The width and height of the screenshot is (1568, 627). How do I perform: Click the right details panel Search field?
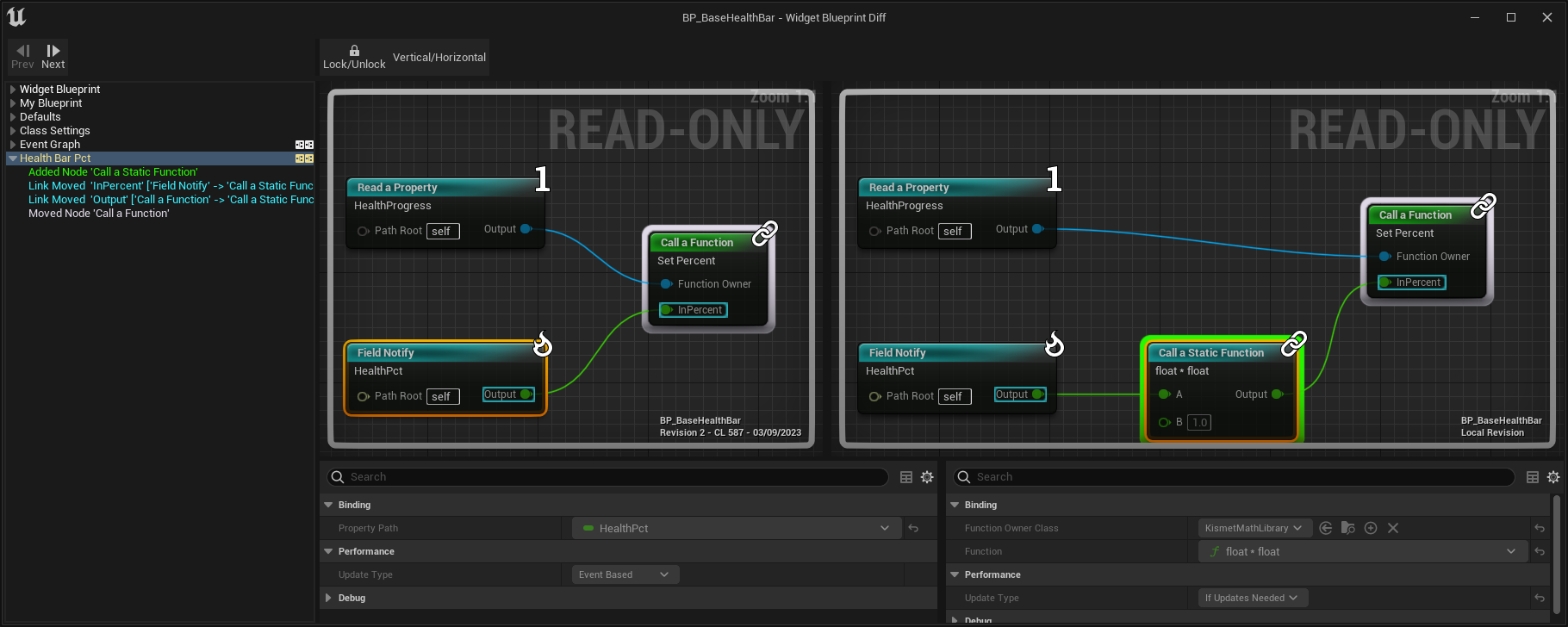click(1233, 477)
